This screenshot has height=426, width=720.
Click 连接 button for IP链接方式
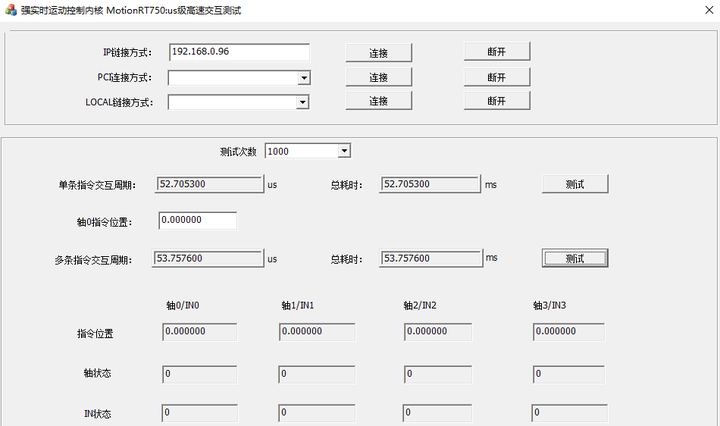[378, 53]
